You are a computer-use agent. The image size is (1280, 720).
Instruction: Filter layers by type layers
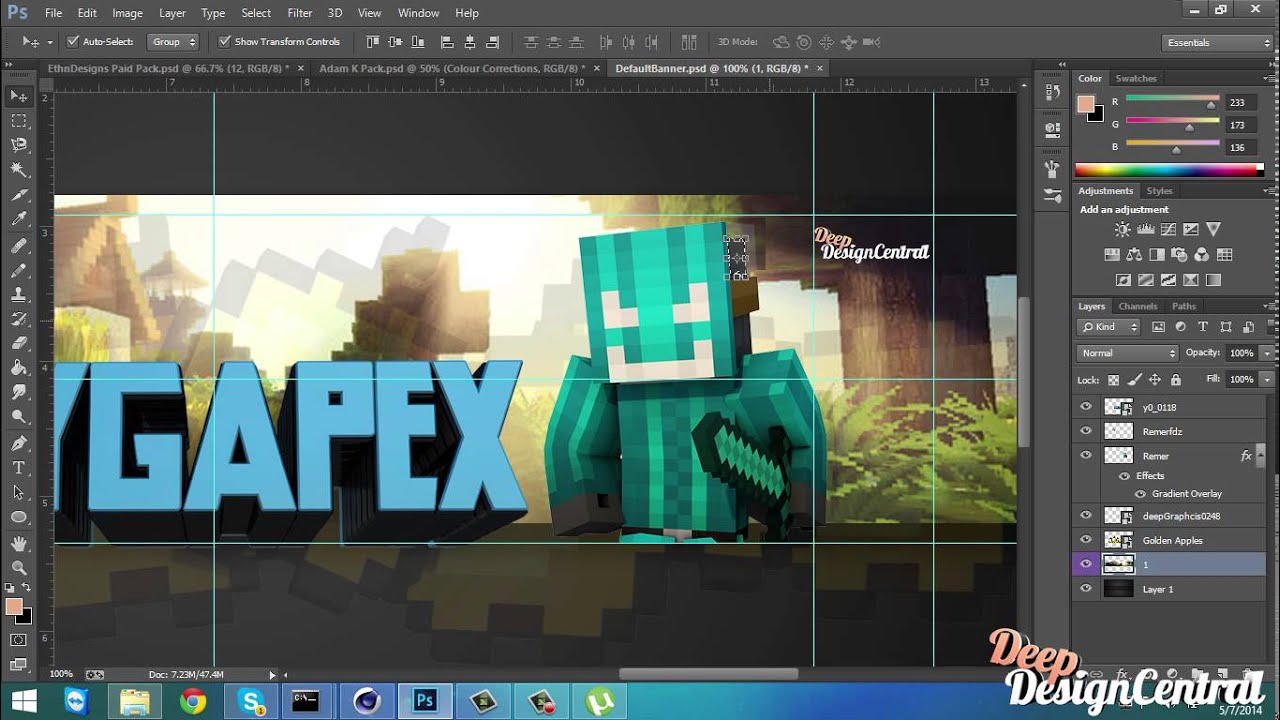click(1202, 327)
